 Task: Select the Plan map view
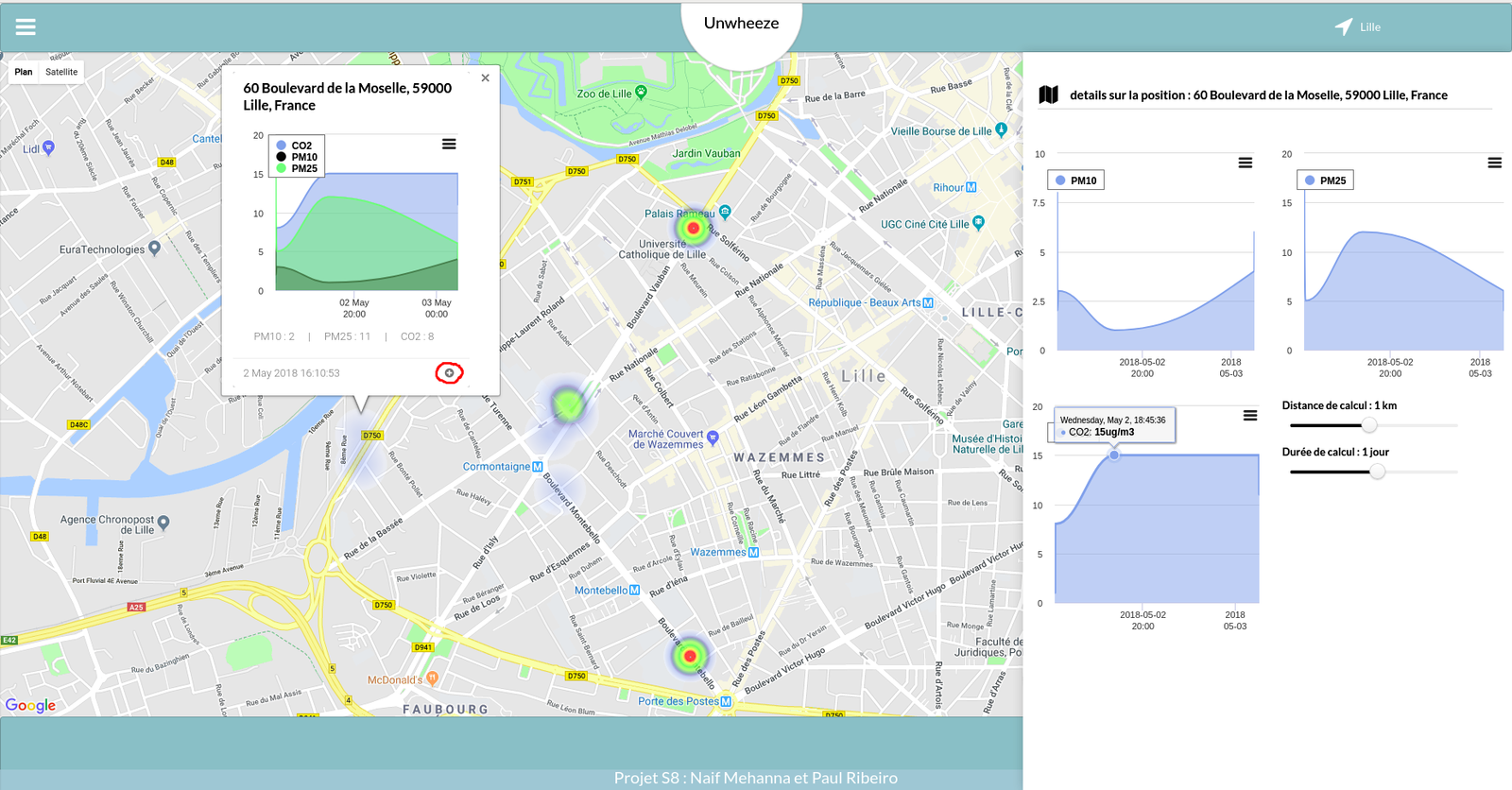click(24, 72)
